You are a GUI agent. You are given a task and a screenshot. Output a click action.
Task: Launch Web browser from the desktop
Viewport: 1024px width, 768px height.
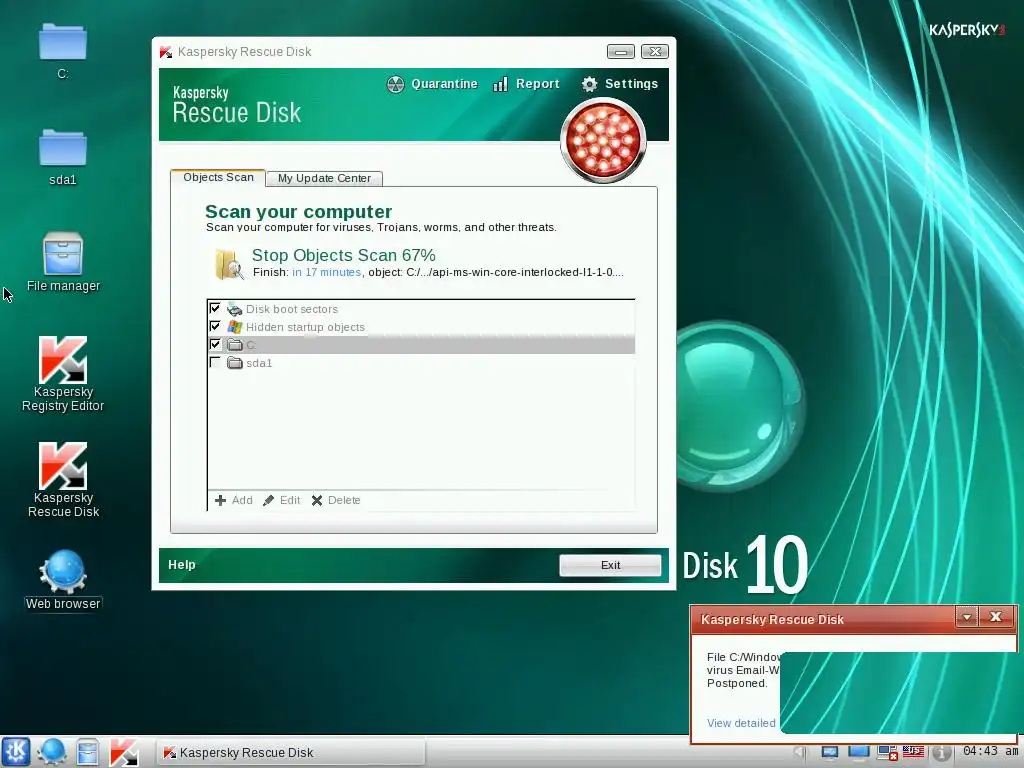pyautogui.click(x=63, y=580)
